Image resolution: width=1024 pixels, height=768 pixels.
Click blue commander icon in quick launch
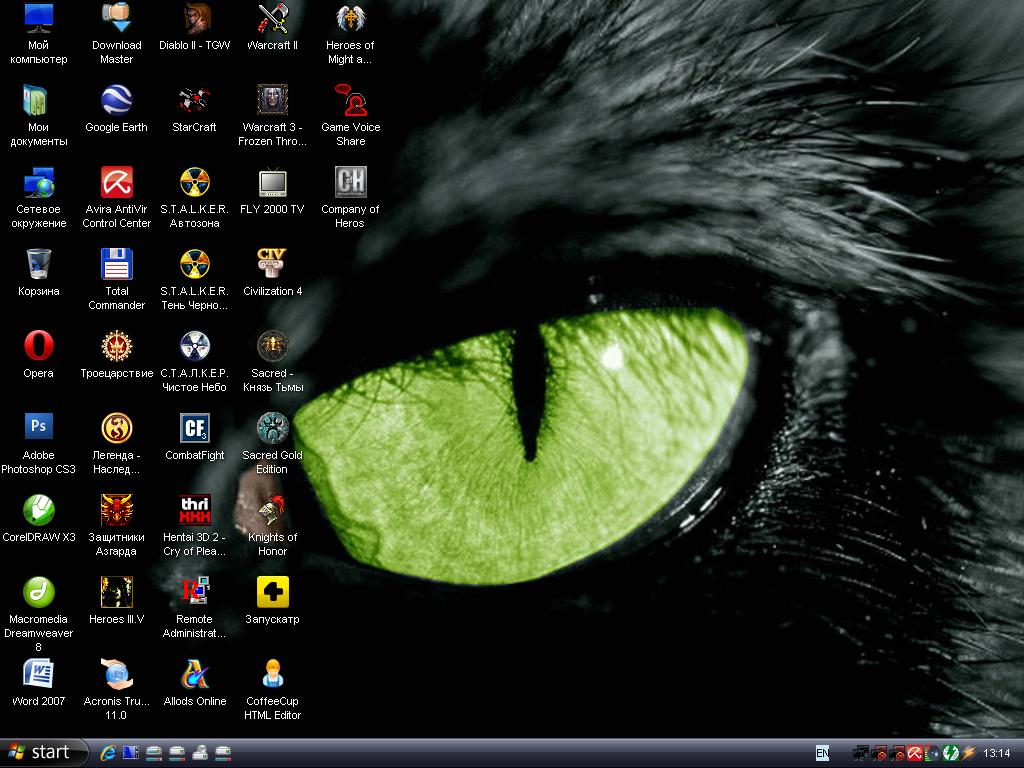[x=131, y=753]
